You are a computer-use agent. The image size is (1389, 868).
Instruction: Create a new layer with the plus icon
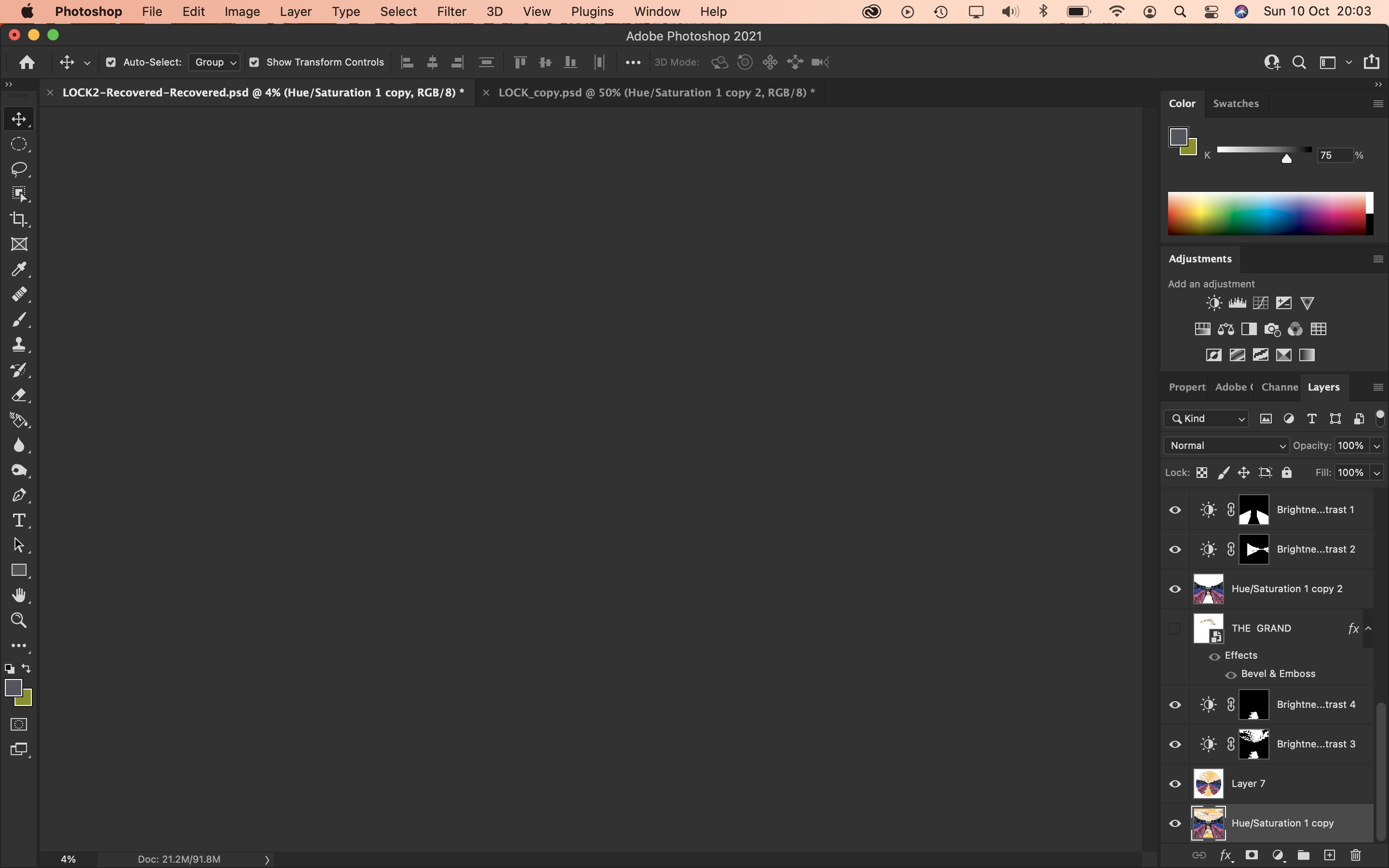point(1329,855)
